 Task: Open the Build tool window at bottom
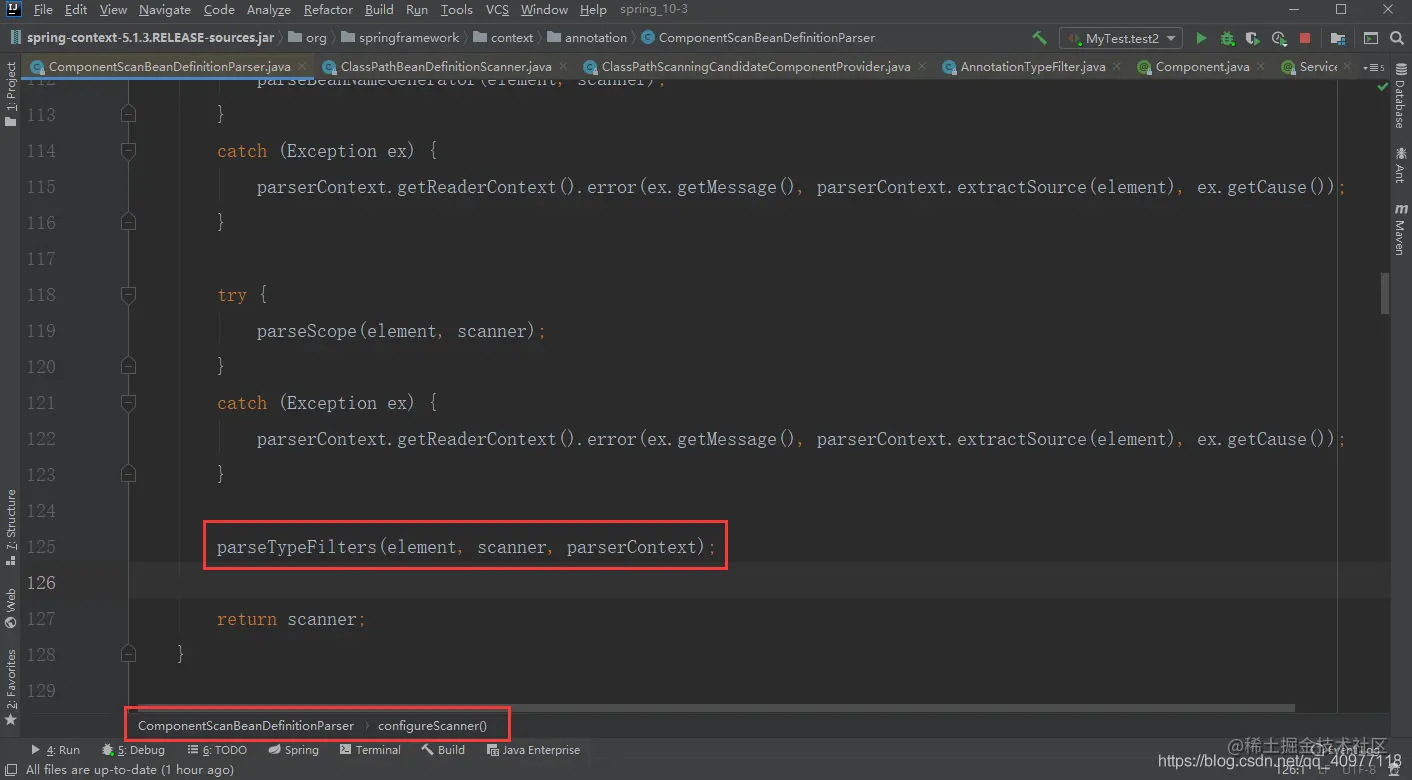click(x=443, y=750)
